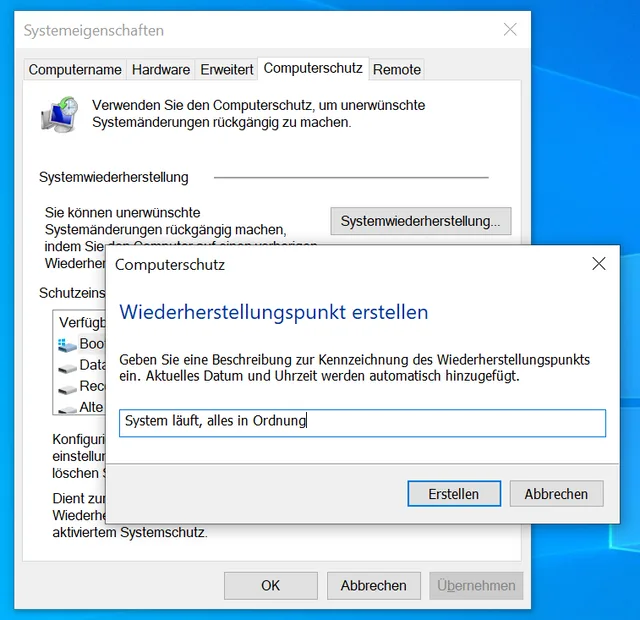Viewport: 640px width, 620px height.
Task: Select the Rec drive icon
Action: coord(67,389)
